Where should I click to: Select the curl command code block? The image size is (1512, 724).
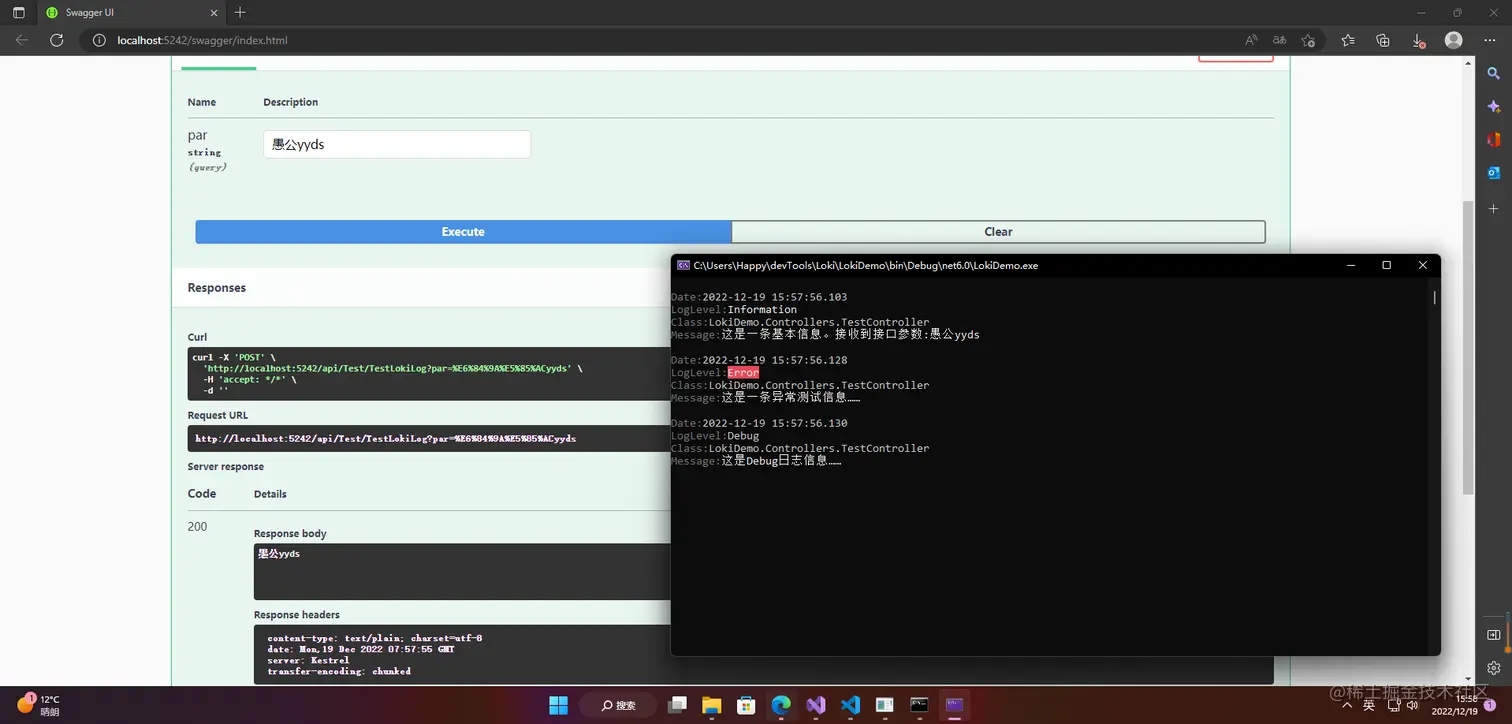[430, 374]
